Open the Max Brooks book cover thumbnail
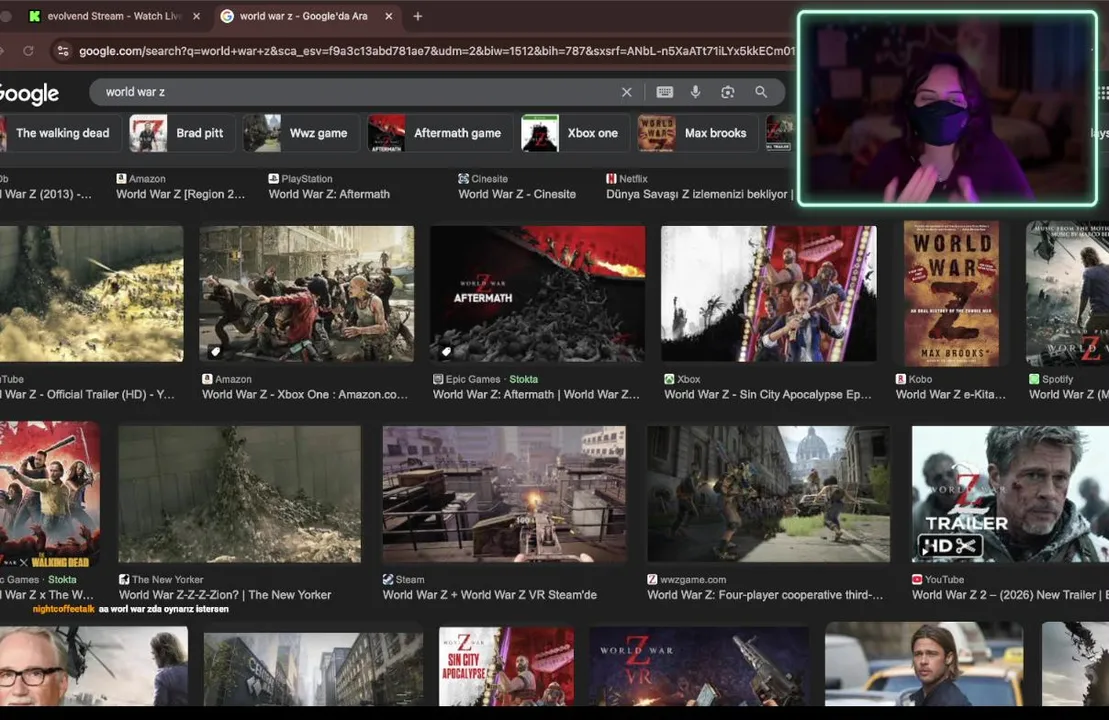This screenshot has height=720, width=1109. point(951,294)
